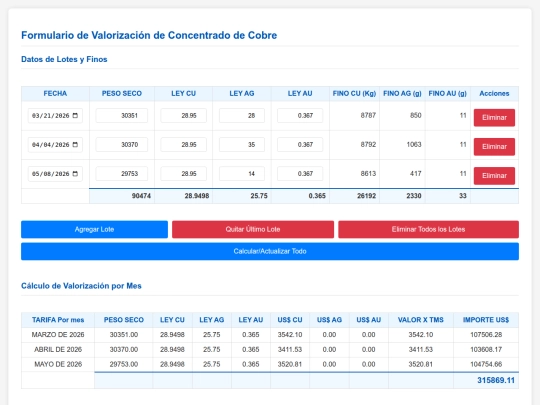
Task: Select importe value 104754.66
Action: click(x=486, y=364)
